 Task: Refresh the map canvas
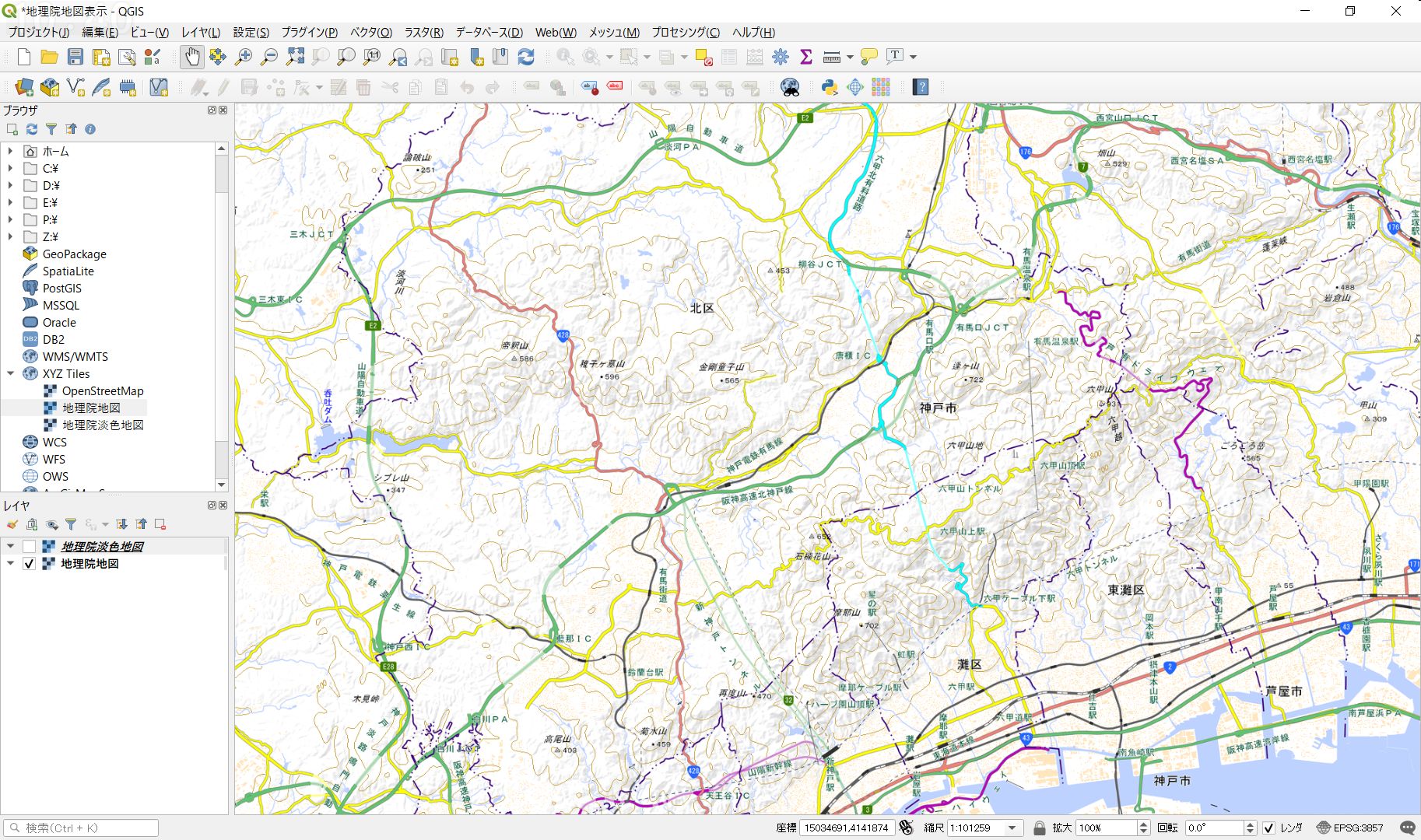[x=526, y=57]
